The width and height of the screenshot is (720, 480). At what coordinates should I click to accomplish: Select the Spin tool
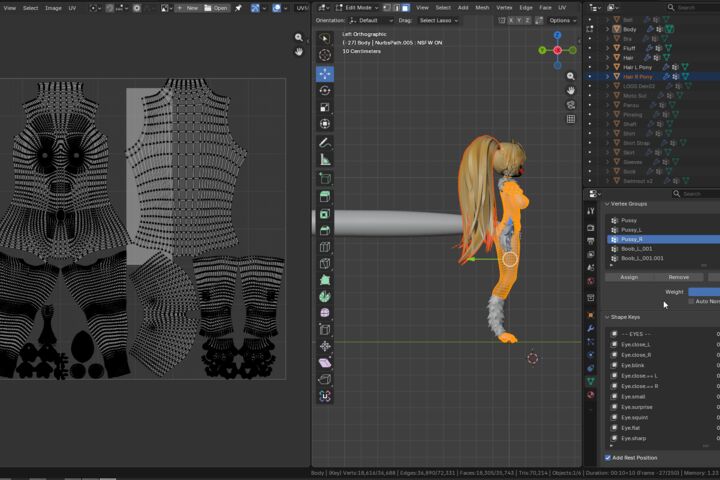325,297
